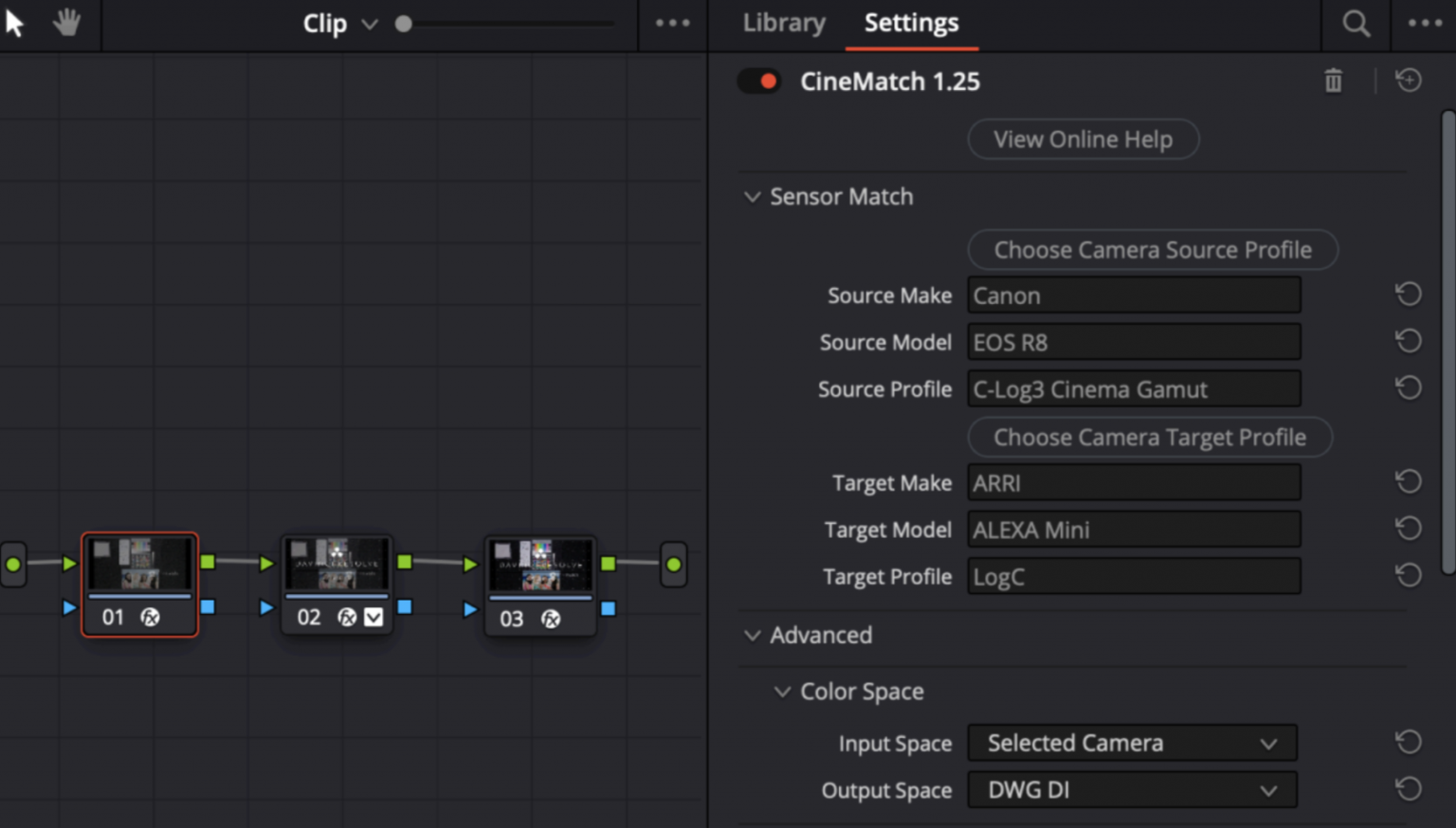Reset the Output Space setting
This screenshot has width=1456, height=828.
pyautogui.click(x=1408, y=789)
